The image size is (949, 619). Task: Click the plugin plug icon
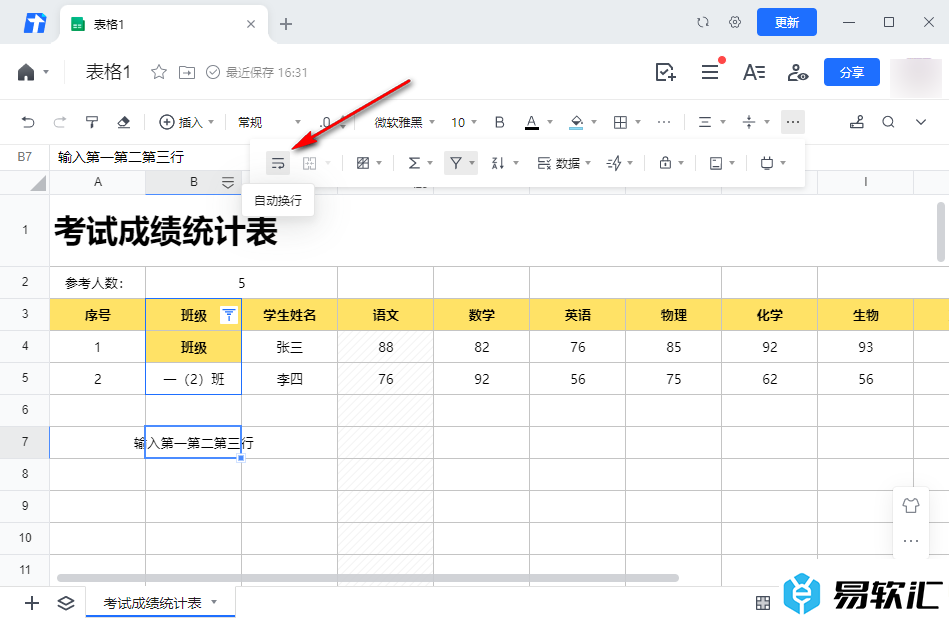click(767, 163)
